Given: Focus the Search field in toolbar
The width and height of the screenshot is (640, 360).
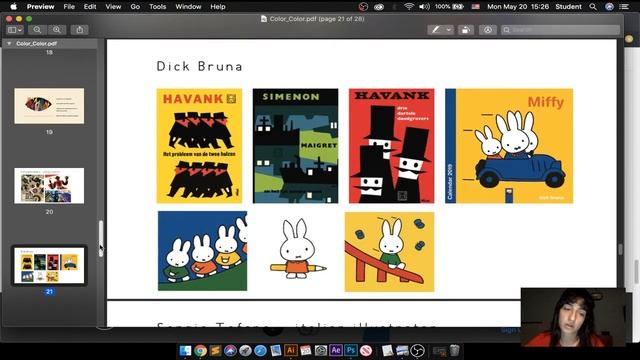Looking at the screenshot, I should click(x=560, y=30).
